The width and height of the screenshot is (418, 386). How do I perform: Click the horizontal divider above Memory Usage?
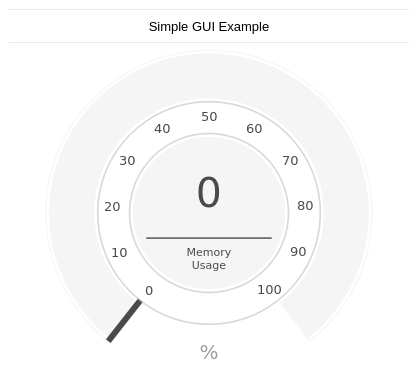(209, 238)
